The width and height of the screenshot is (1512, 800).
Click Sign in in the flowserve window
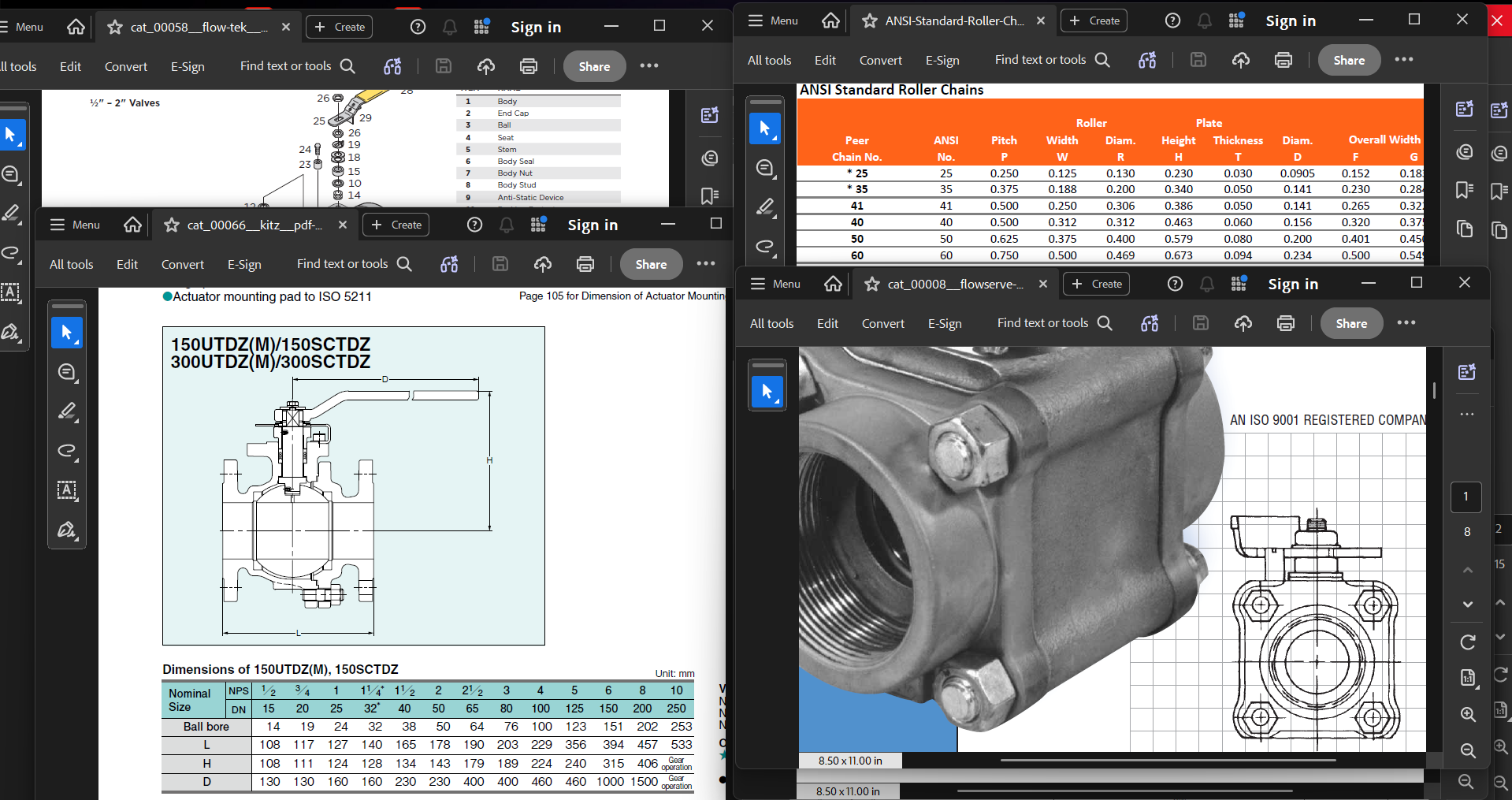pos(1293,284)
